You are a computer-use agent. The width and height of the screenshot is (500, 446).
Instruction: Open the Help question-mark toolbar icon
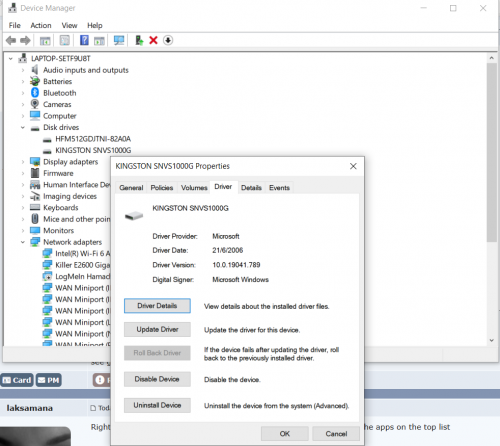(84, 40)
